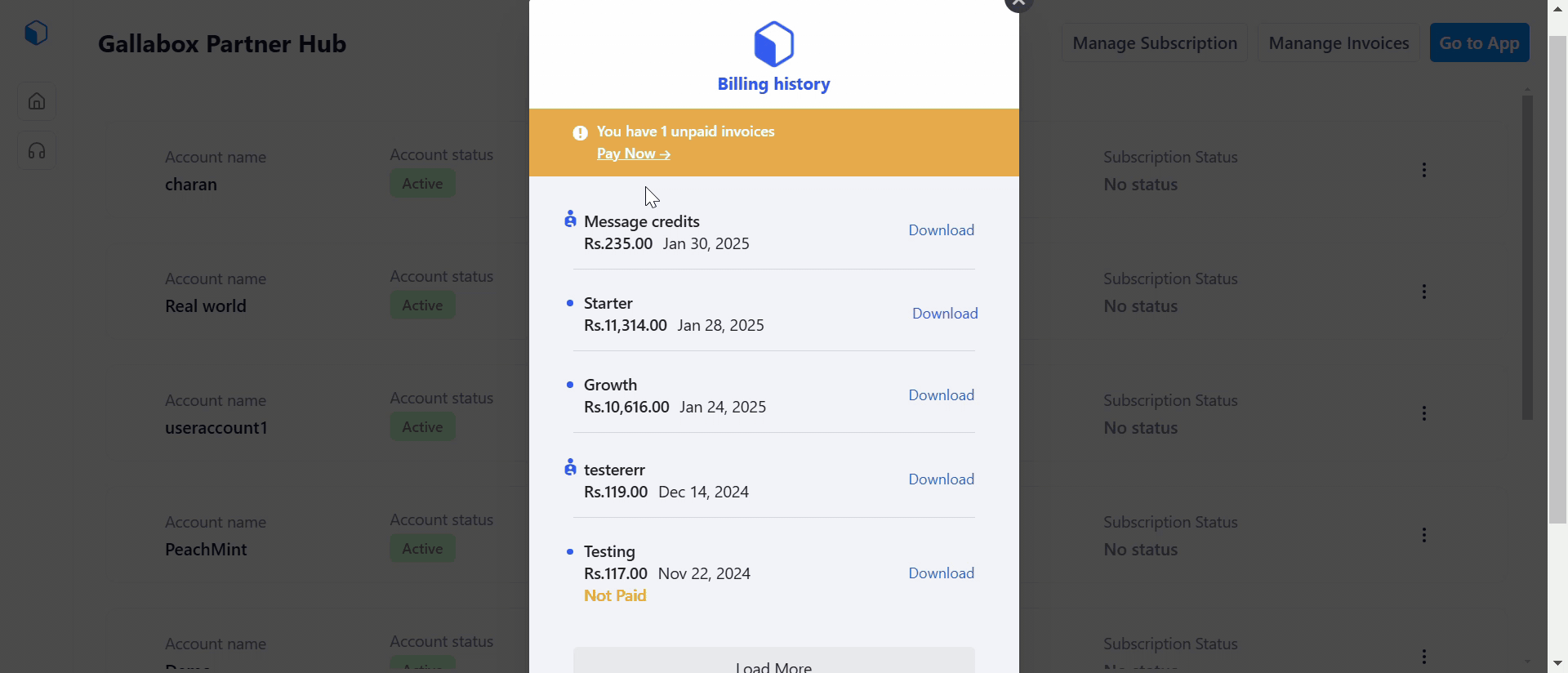
Task: Click the Gallabox logo icon in sidebar
Action: coord(36,33)
